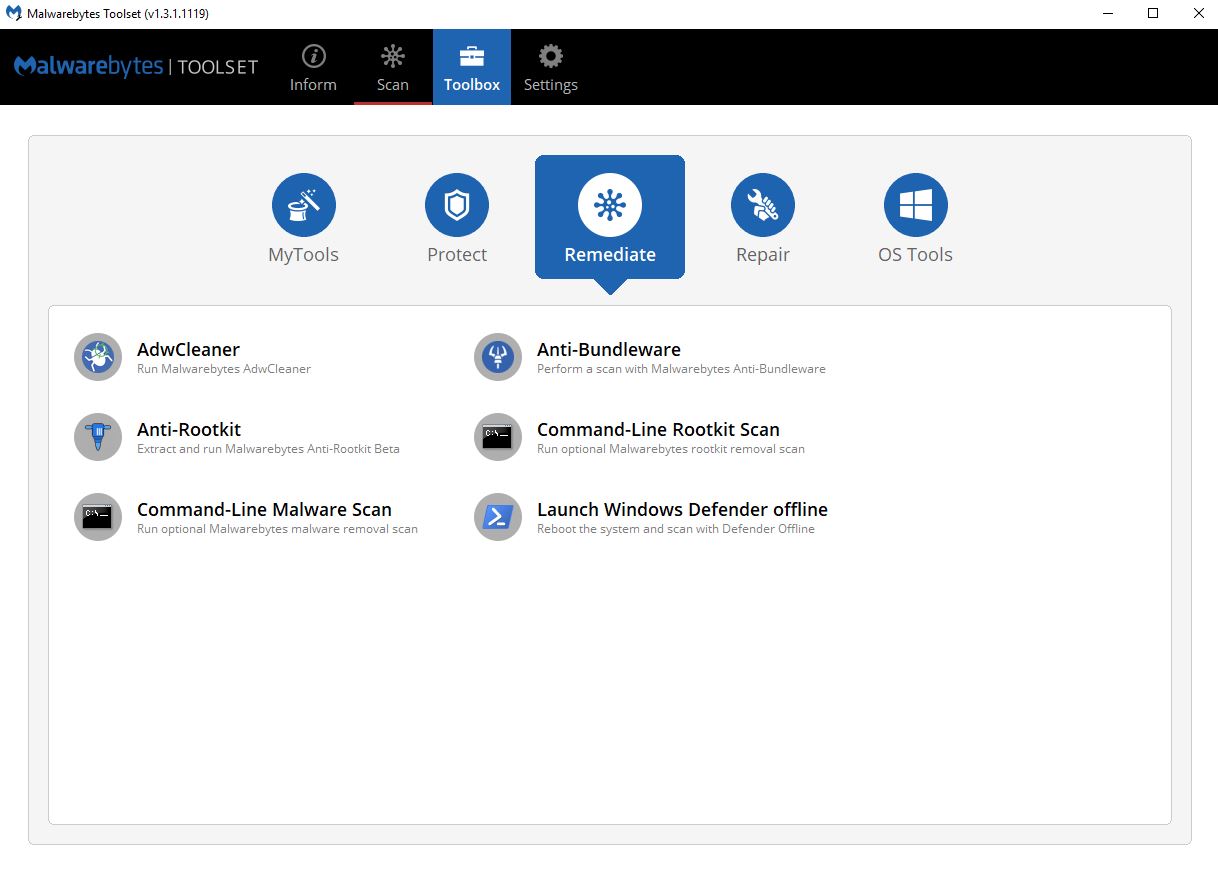Close the Malwarebytes Toolset window
1218x874 pixels.
tap(1198, 14)
